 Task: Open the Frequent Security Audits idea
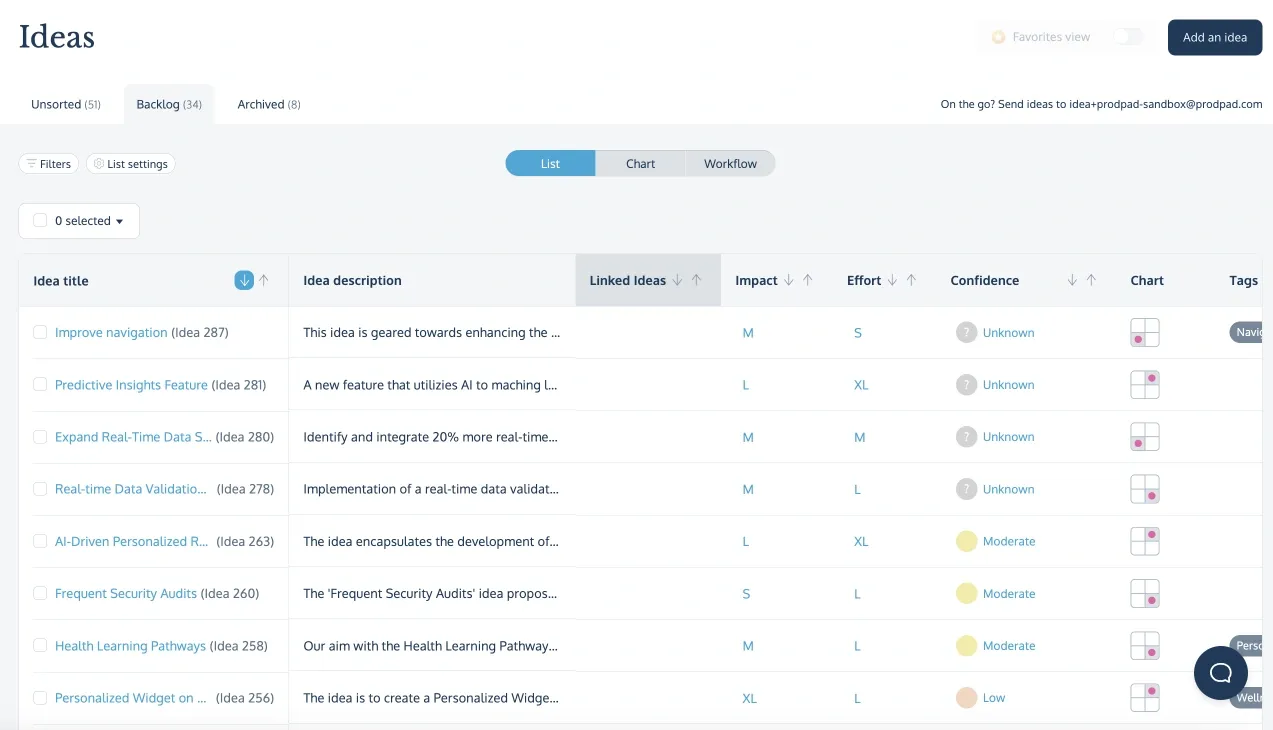click(125, 593)
